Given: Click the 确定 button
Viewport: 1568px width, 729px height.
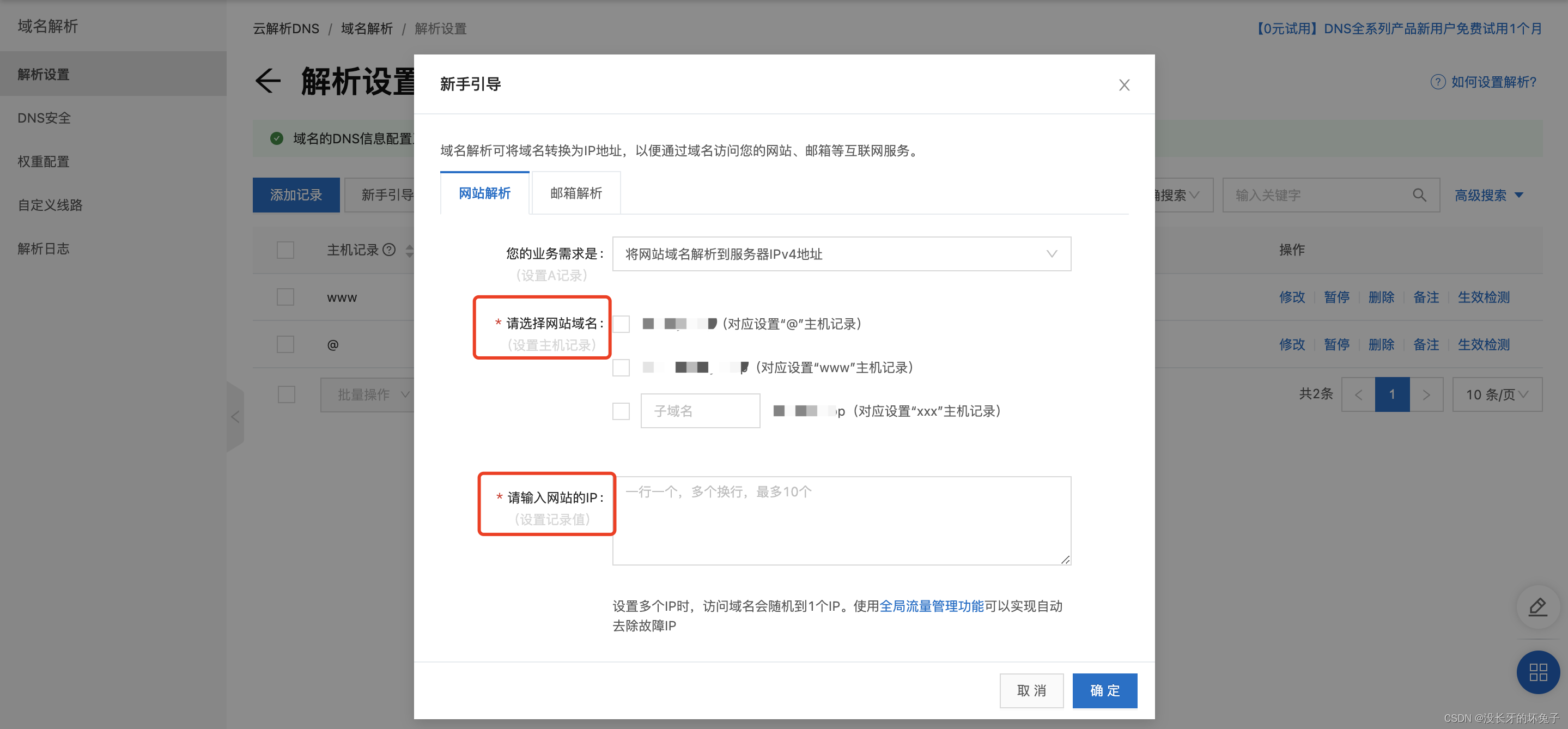Looking at the screenshot, I should (x=1104, y=690).
